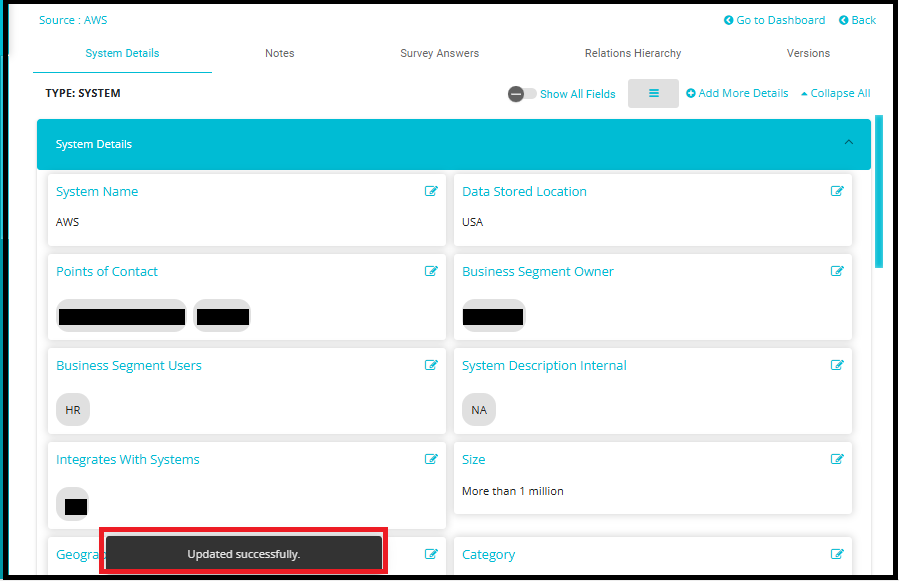Open the Survey Answers tab
Viewport: 899px width, 581px height.
point(439,53)
